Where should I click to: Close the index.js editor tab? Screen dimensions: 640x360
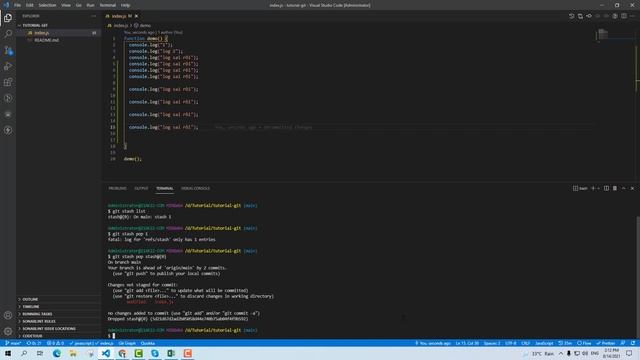(136, 16)
